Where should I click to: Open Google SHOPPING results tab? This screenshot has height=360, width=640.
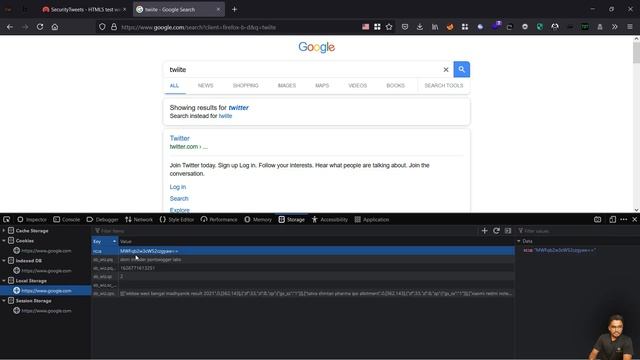pyautogui.click(x=245, y=86)
